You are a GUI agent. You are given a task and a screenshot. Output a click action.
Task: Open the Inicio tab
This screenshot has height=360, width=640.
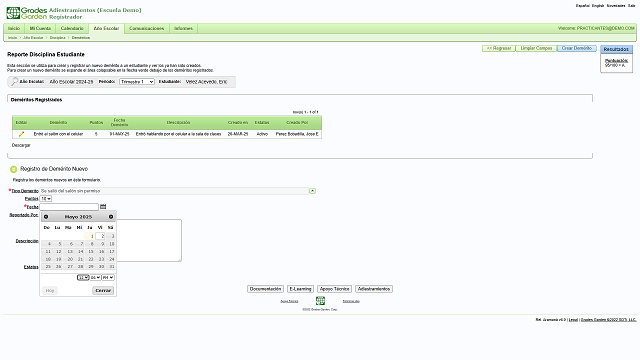pos(14,29)
